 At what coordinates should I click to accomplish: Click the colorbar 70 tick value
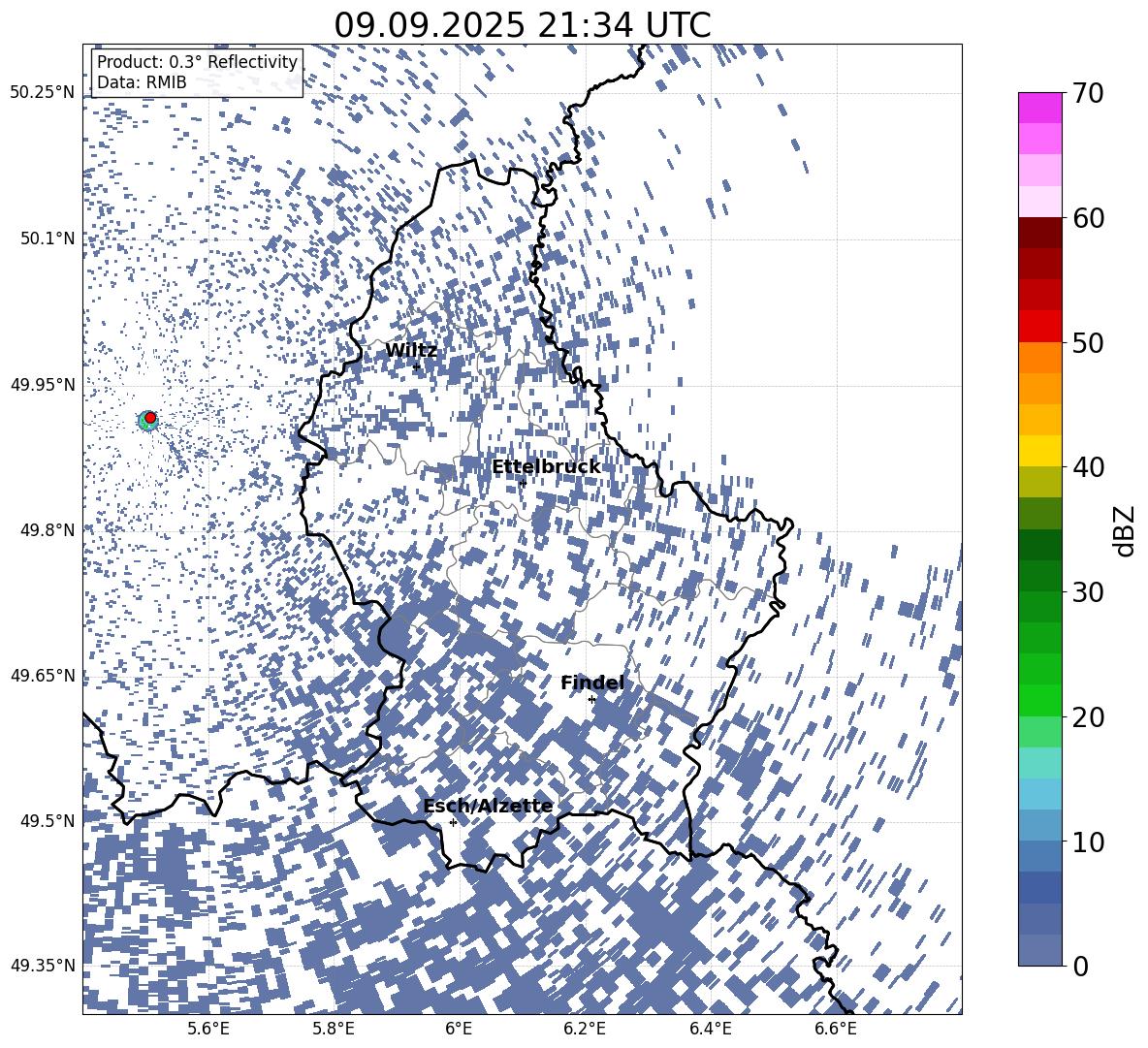pos(1088,93)
